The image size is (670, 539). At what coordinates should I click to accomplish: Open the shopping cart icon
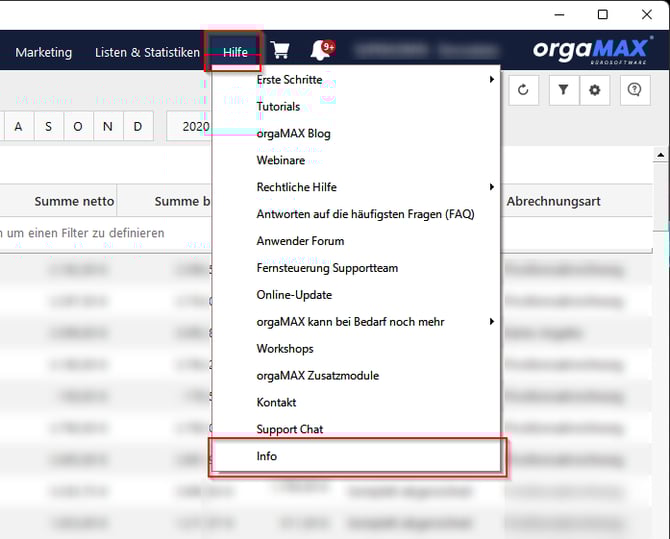280,50
